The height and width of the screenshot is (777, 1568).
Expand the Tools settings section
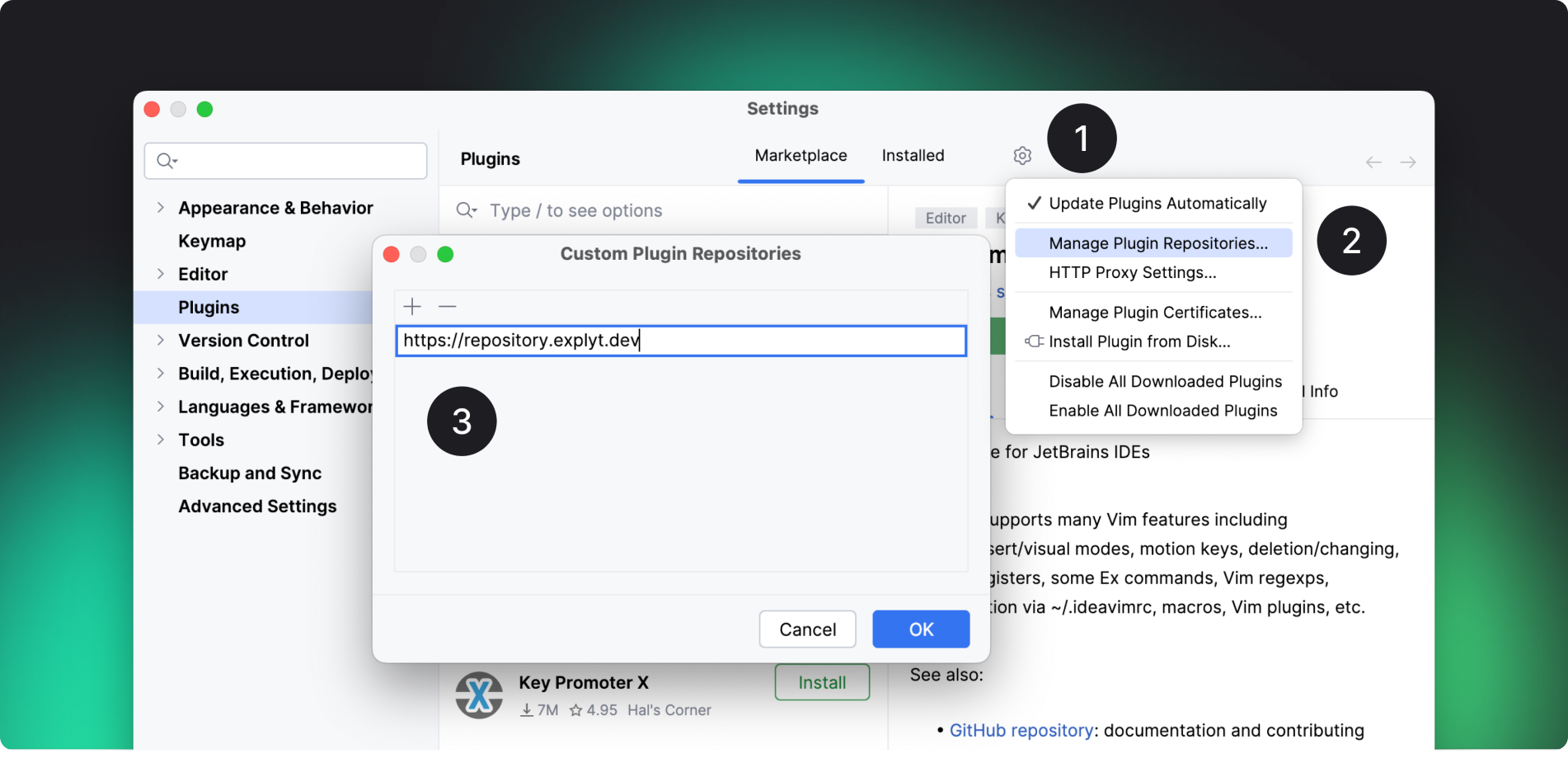click(161, 440)
